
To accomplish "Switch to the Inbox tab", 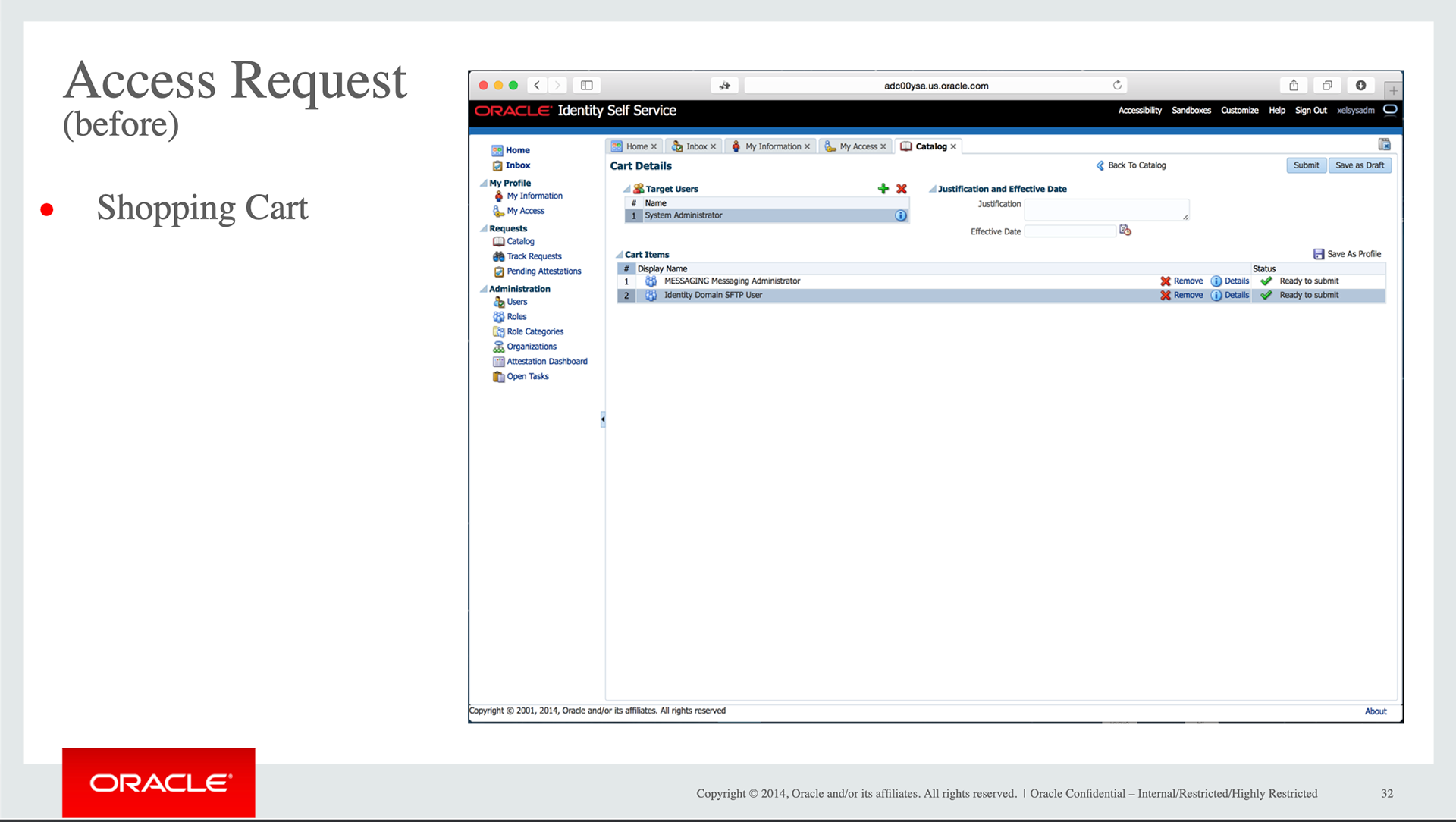I will point(696,146).
